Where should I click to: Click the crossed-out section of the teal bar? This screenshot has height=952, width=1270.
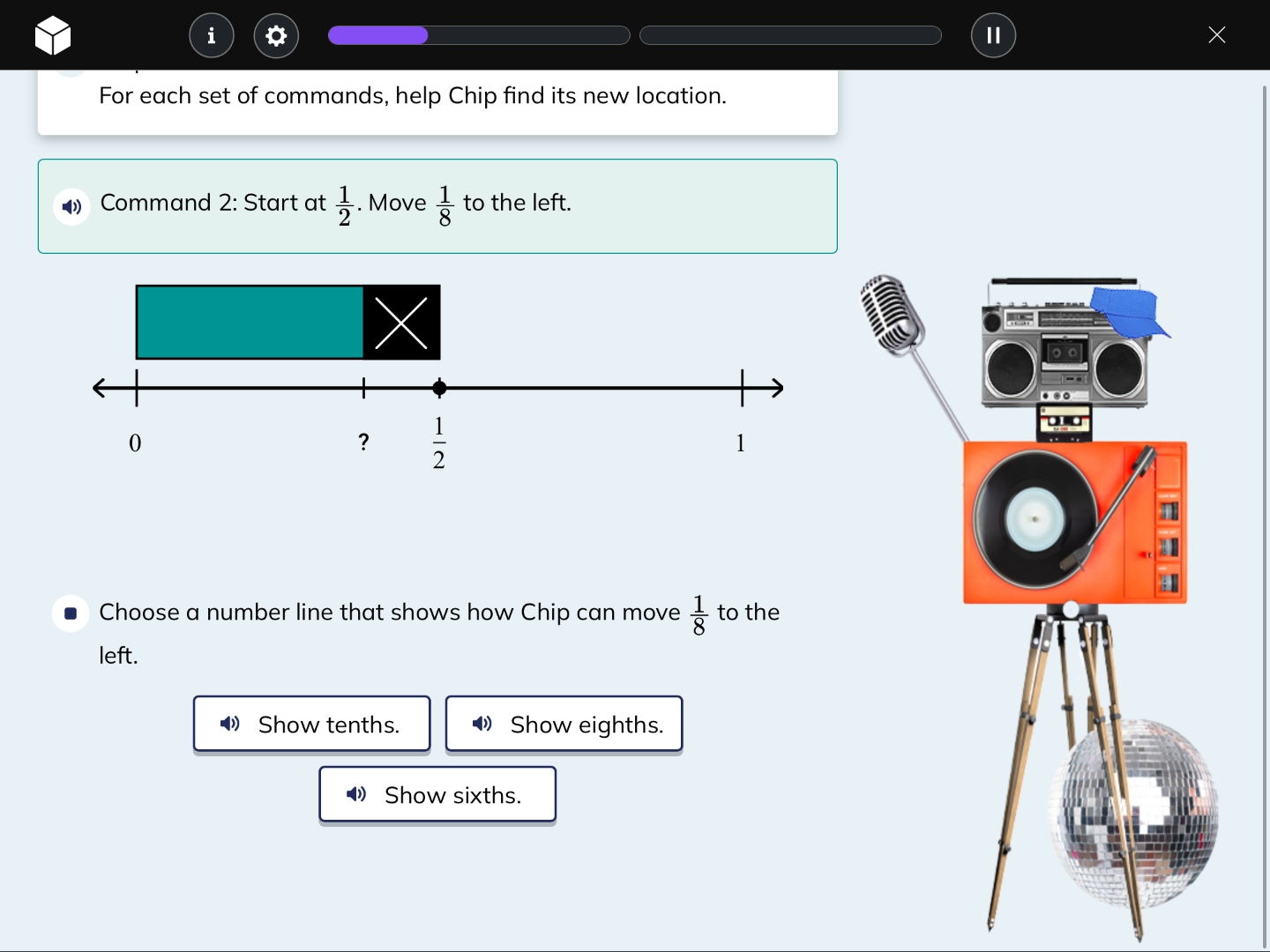(x=402, y=323)
